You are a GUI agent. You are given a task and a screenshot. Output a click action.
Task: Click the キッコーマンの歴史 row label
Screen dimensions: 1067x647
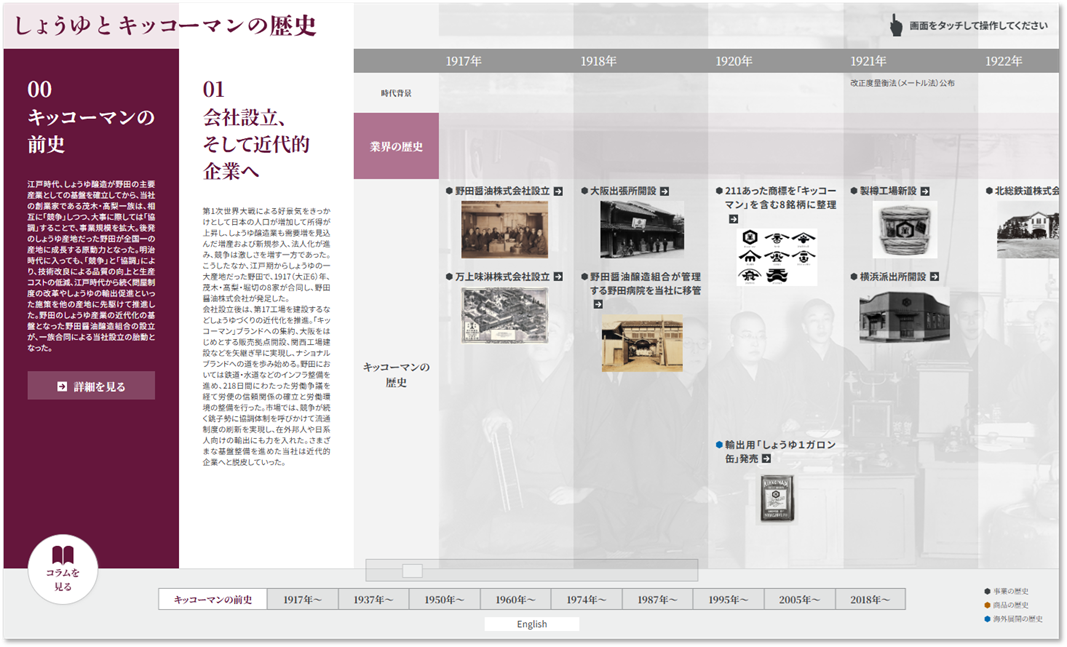(396, 374)
